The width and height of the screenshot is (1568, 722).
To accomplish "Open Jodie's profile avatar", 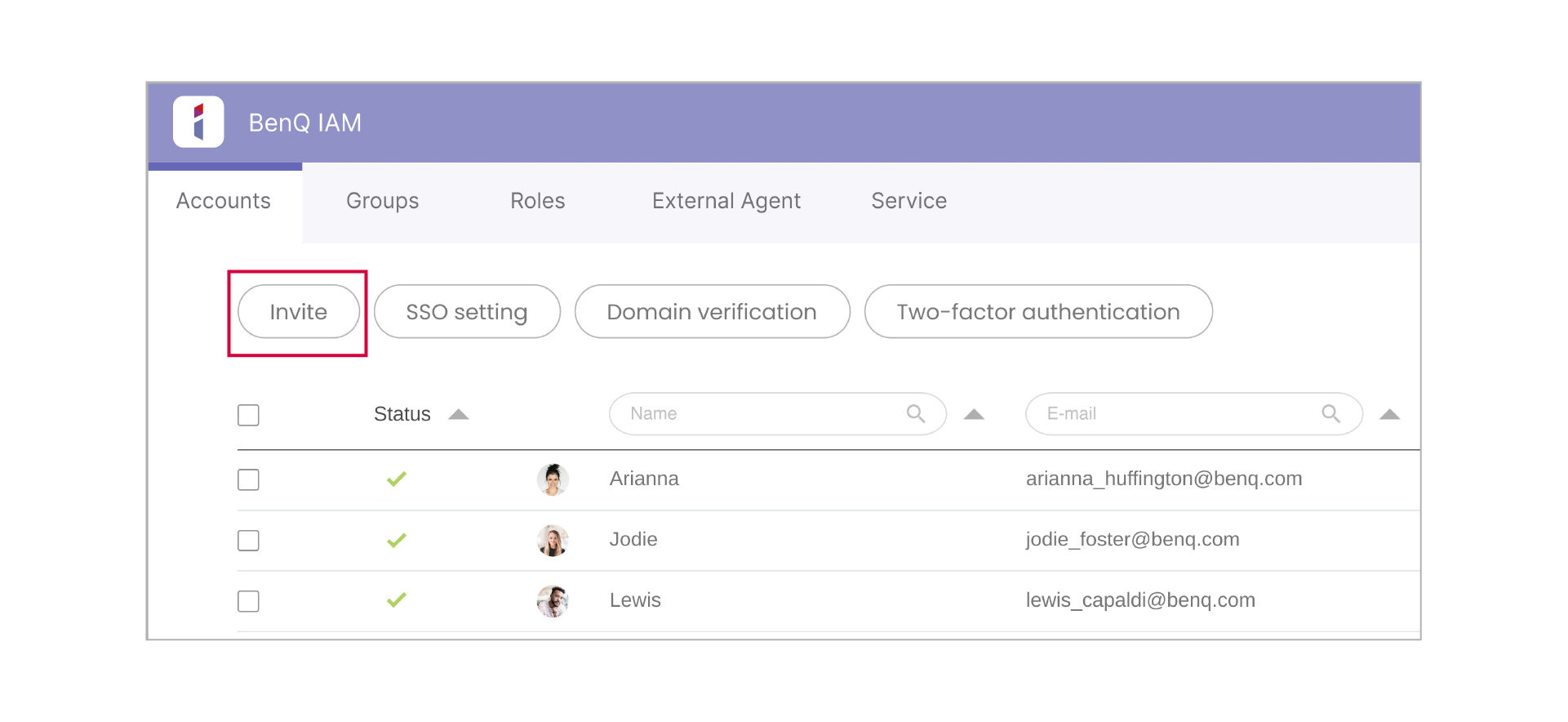I will [x=553, y=540].
